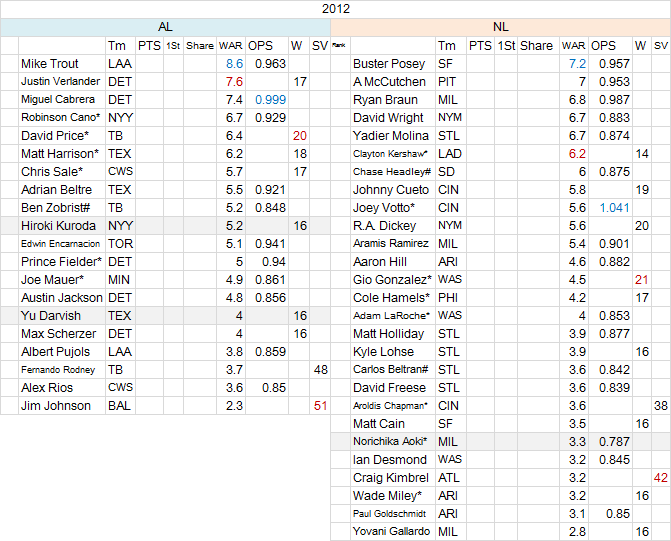Select the Wade Miley* name cell
The width and height of the screenshot is (671, 541).
coord(393,495)
